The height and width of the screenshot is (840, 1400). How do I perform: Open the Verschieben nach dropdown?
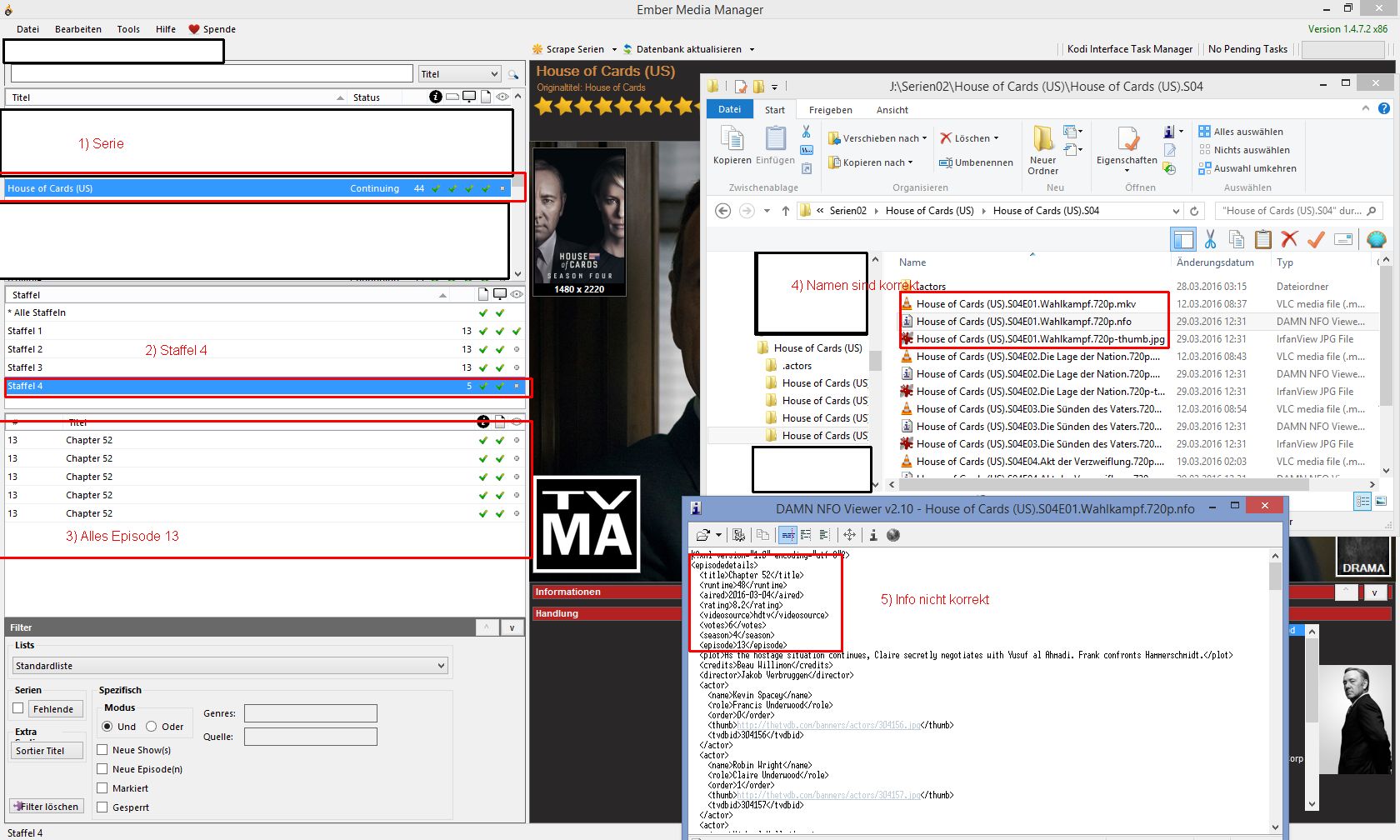[877, 138]
